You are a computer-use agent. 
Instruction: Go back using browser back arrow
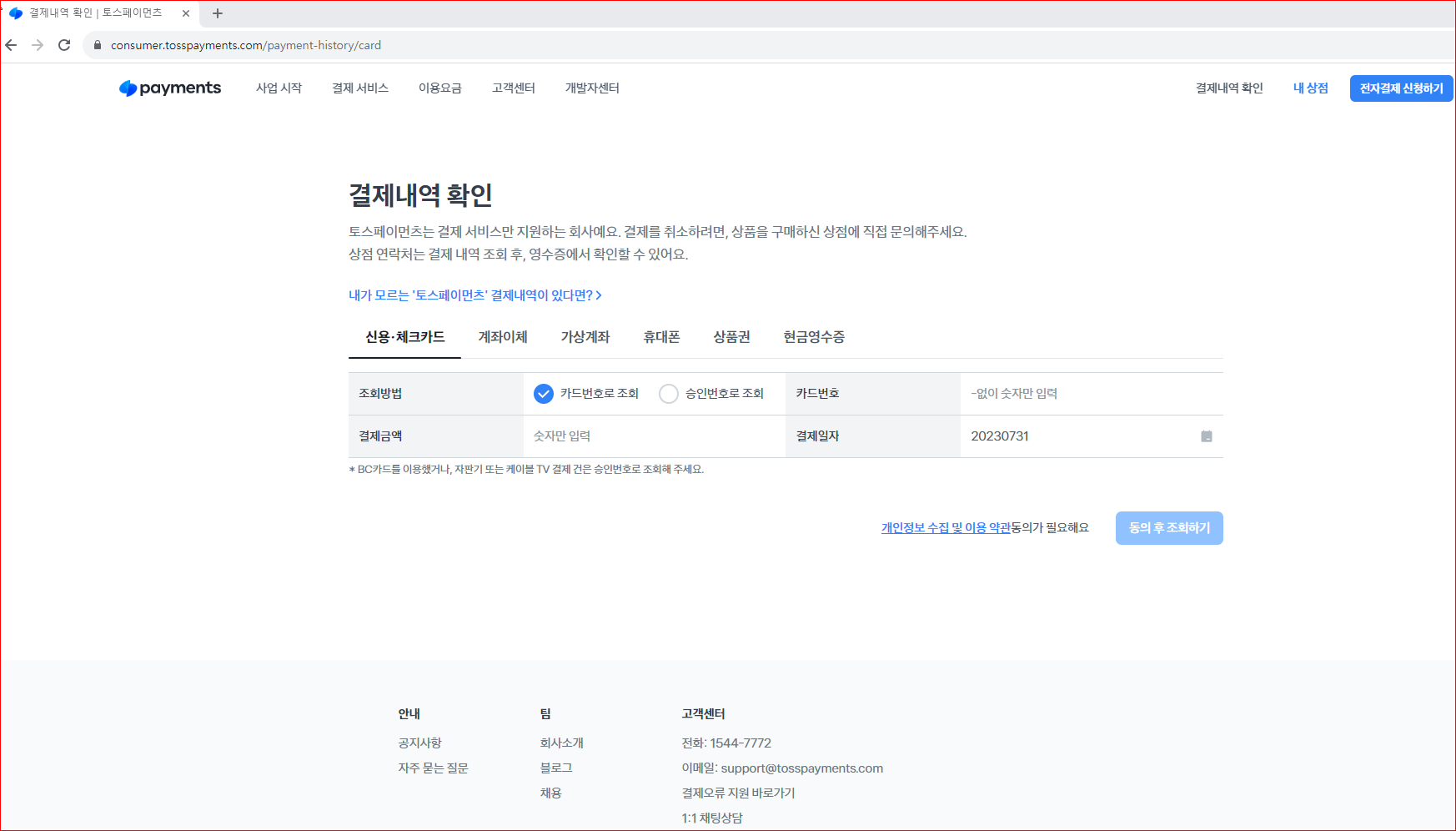click(12, 45)
